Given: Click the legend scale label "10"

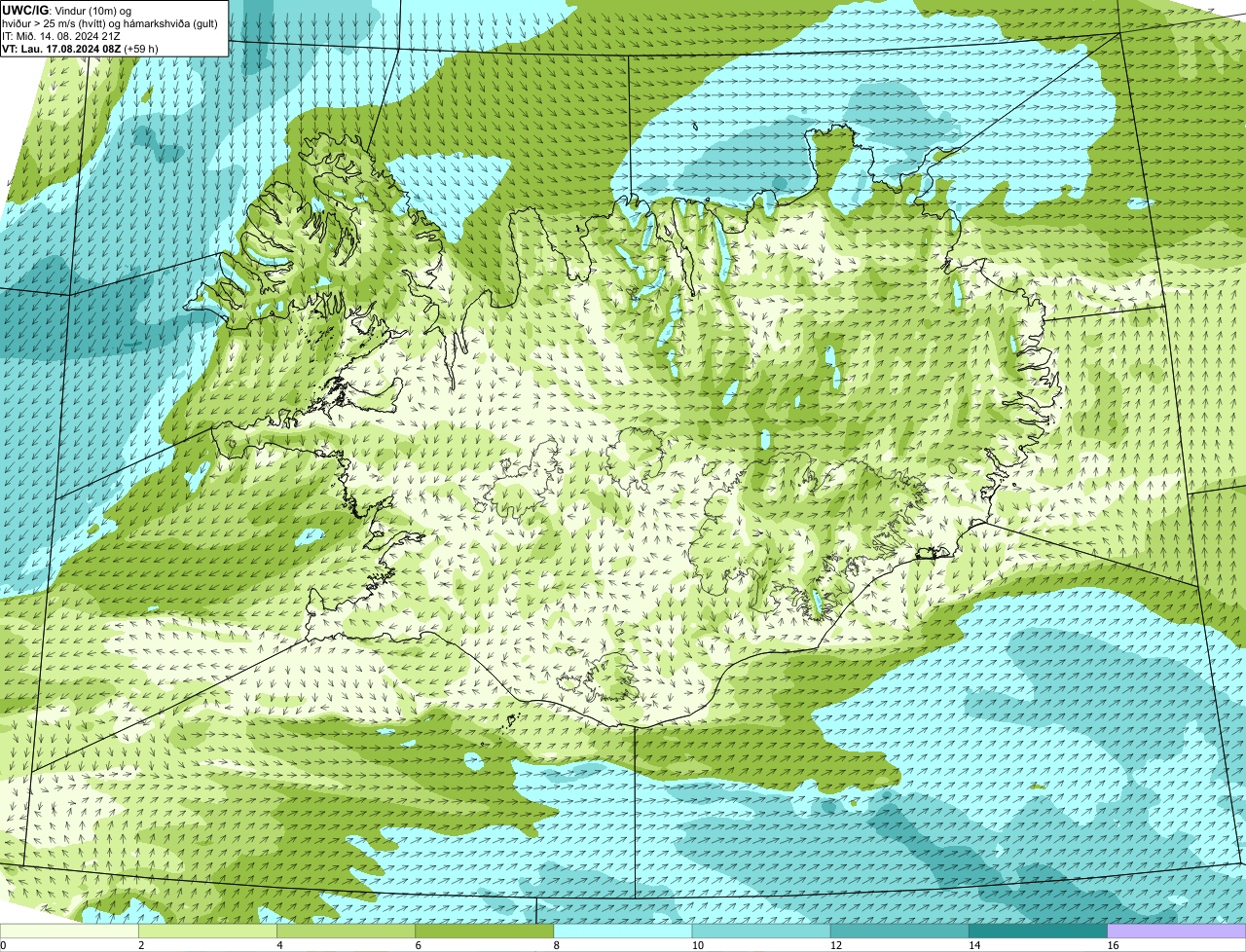Looking at the screenshot, I should click(698, 945).
